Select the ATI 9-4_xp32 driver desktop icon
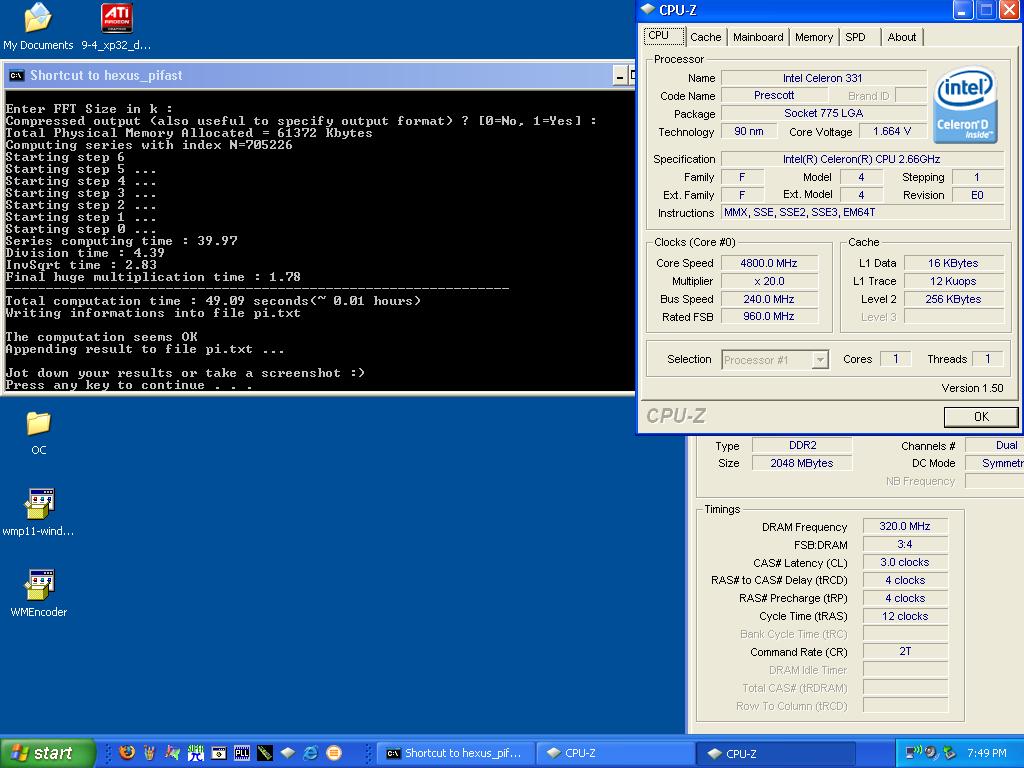This screenshot has height=768, width=1024. point(116,27)
